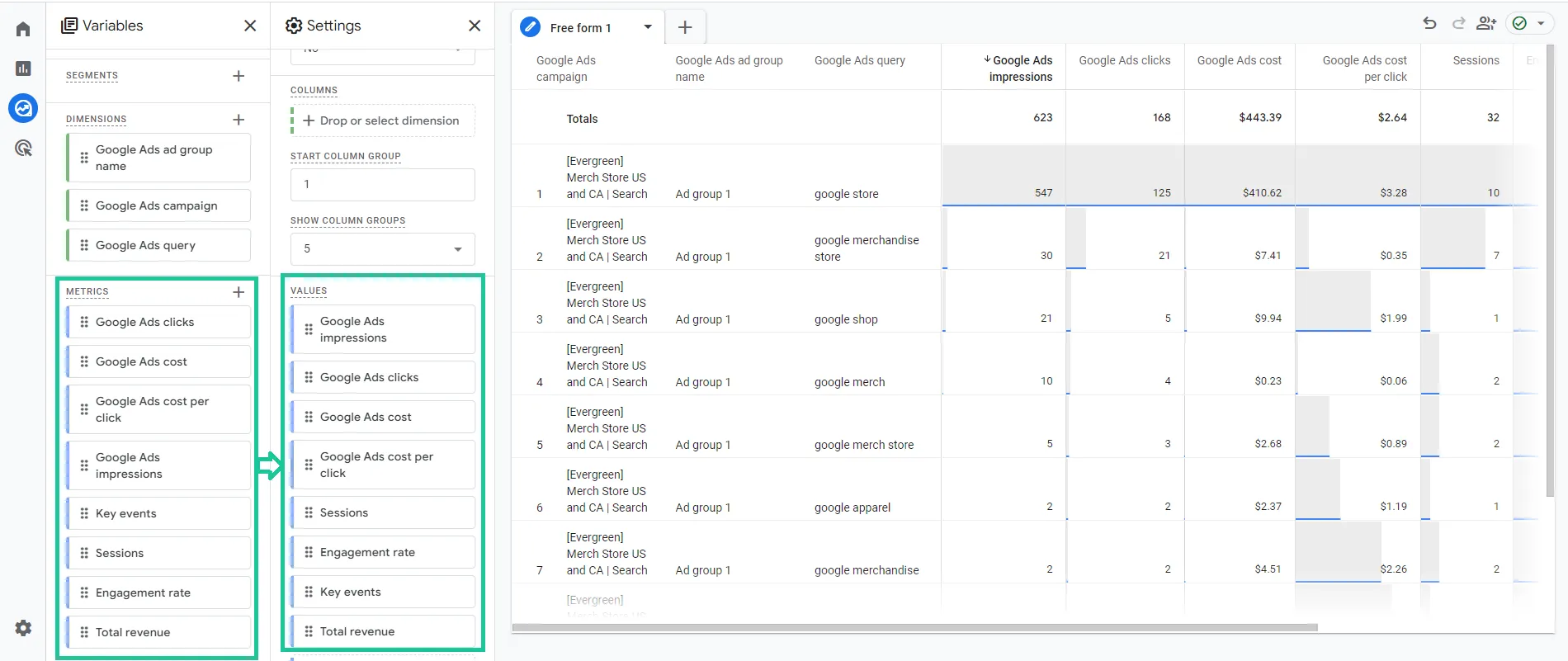Share exploration with the add-person icon
Image resolution: width=1568 pixels, height=661 pixels.
(x=1486, y=23)
